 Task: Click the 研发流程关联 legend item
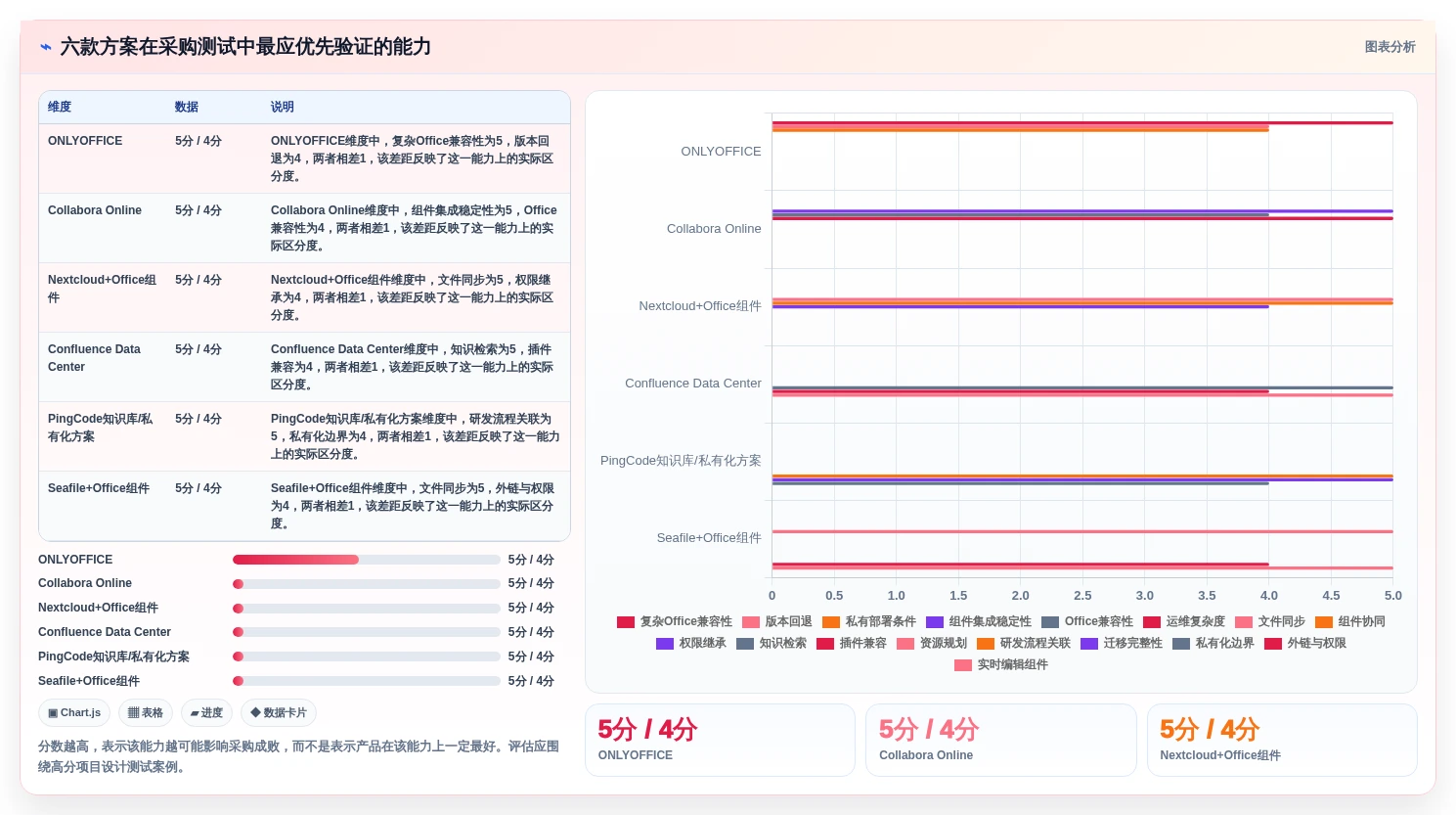1023,643
